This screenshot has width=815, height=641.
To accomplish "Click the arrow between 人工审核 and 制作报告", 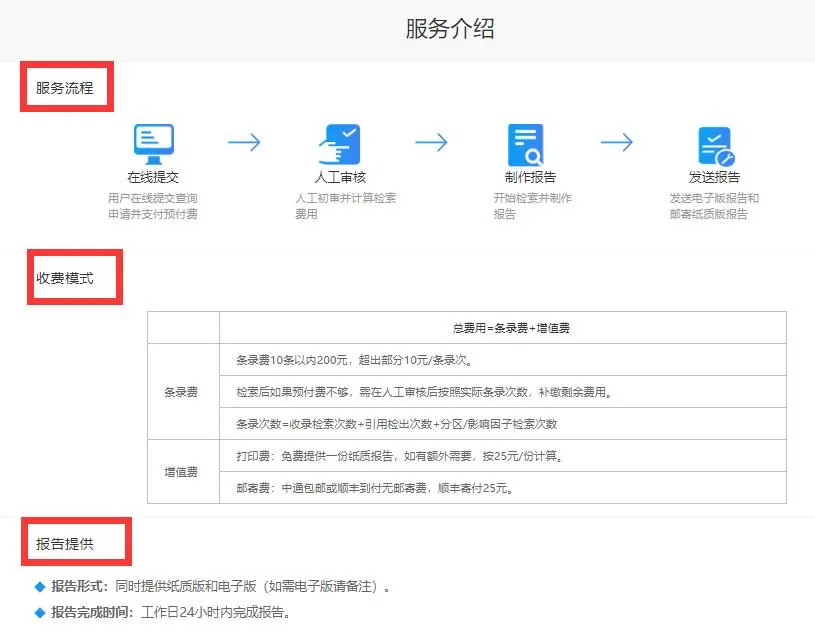I will 431,143.
